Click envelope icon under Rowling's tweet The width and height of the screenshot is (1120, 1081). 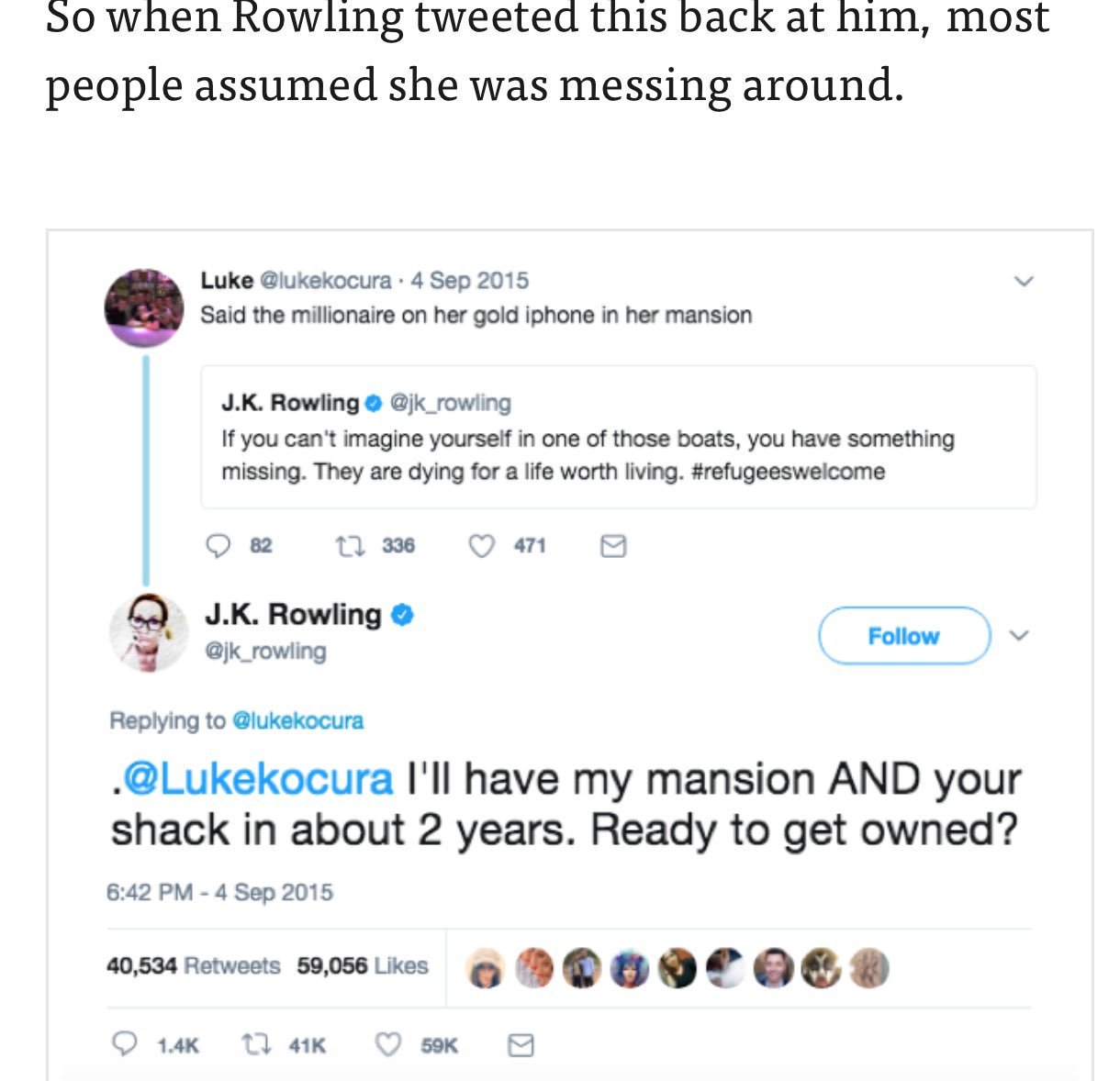(x=521, y=1044)
